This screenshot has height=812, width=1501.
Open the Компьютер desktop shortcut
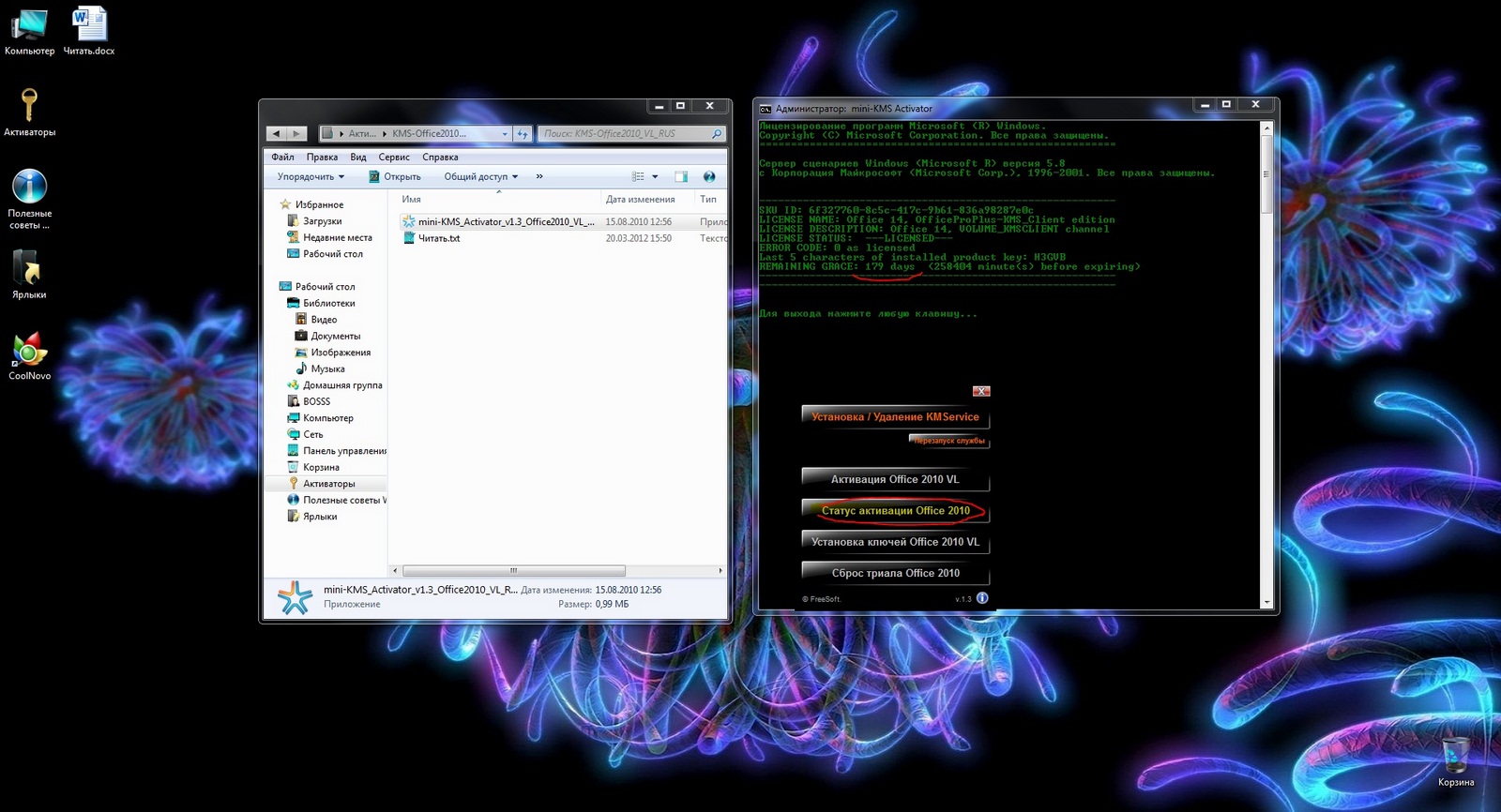29,31
